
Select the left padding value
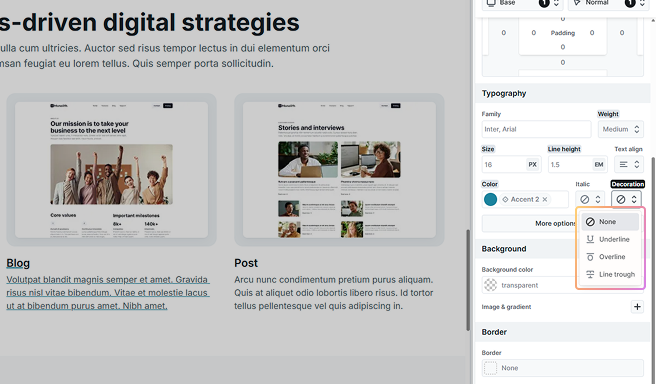(x=533, y=33)
